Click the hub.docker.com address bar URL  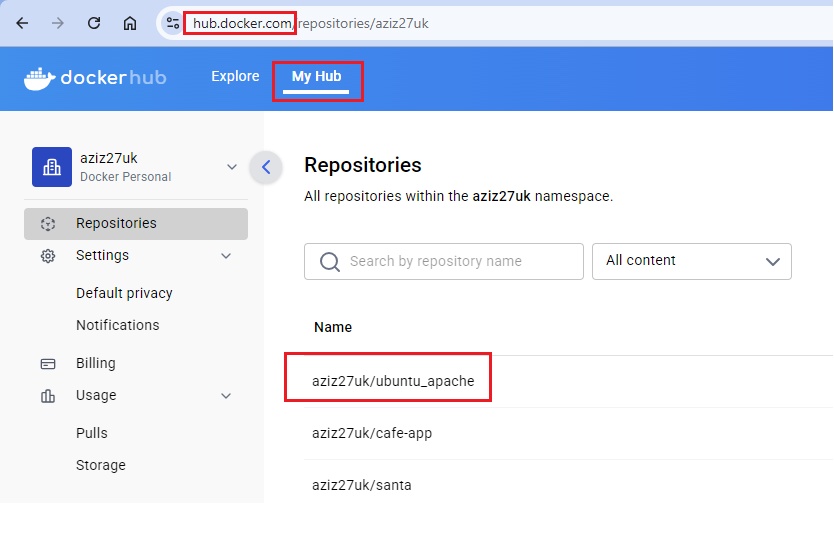pos(311,23)
